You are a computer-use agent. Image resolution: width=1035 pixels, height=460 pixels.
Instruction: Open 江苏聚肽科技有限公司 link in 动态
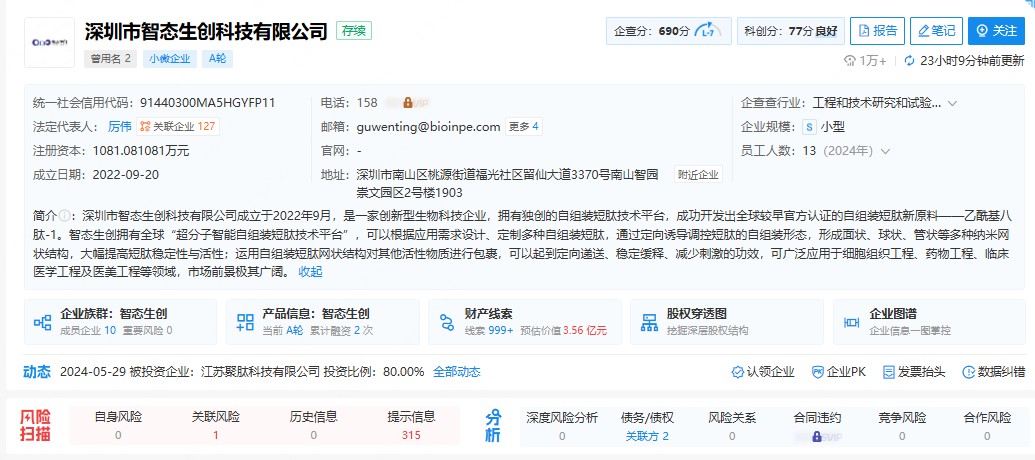pyautogui.click(x=260, y=372)
